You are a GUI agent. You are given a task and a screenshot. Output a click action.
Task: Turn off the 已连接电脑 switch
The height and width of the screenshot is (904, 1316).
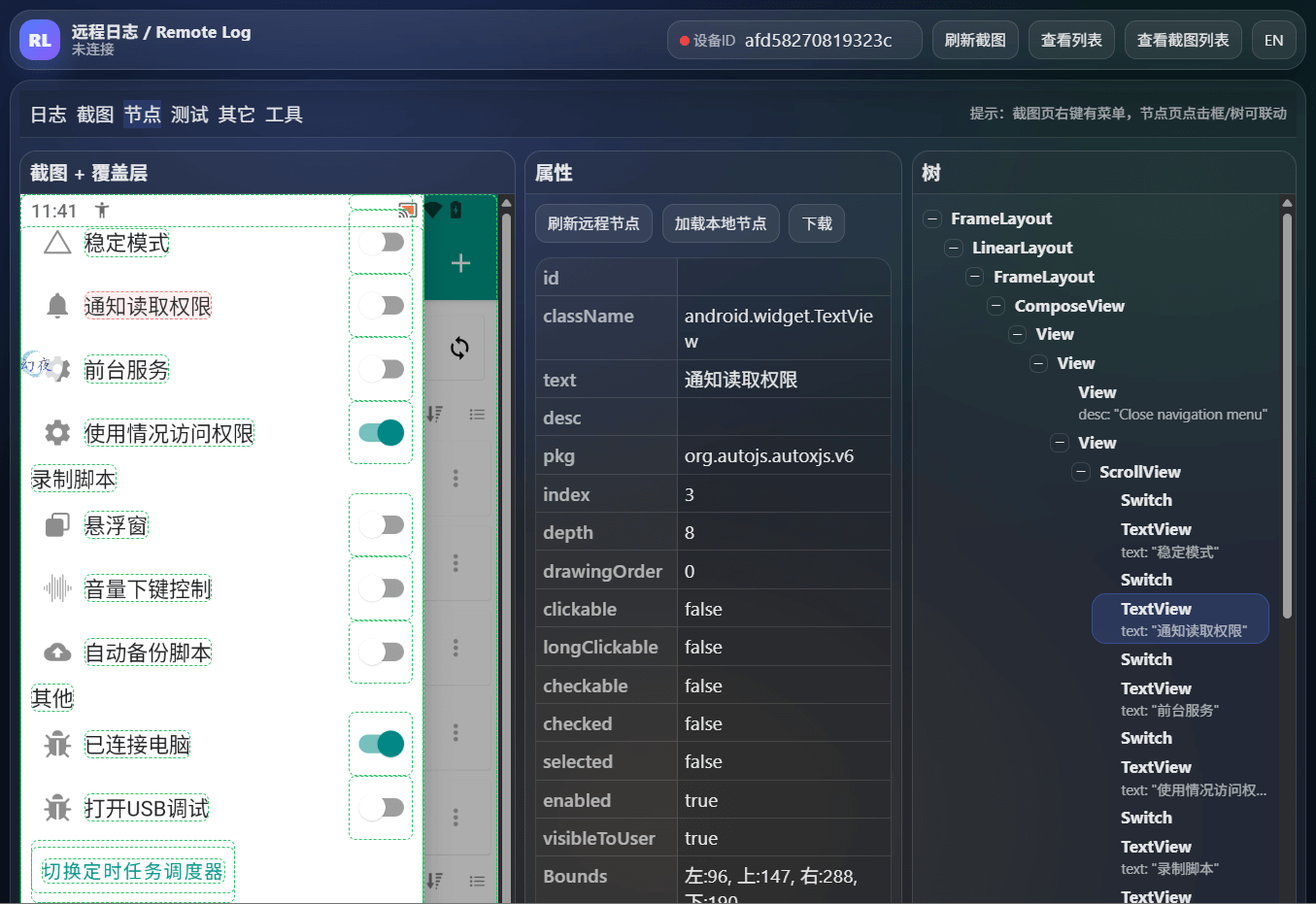382,744
